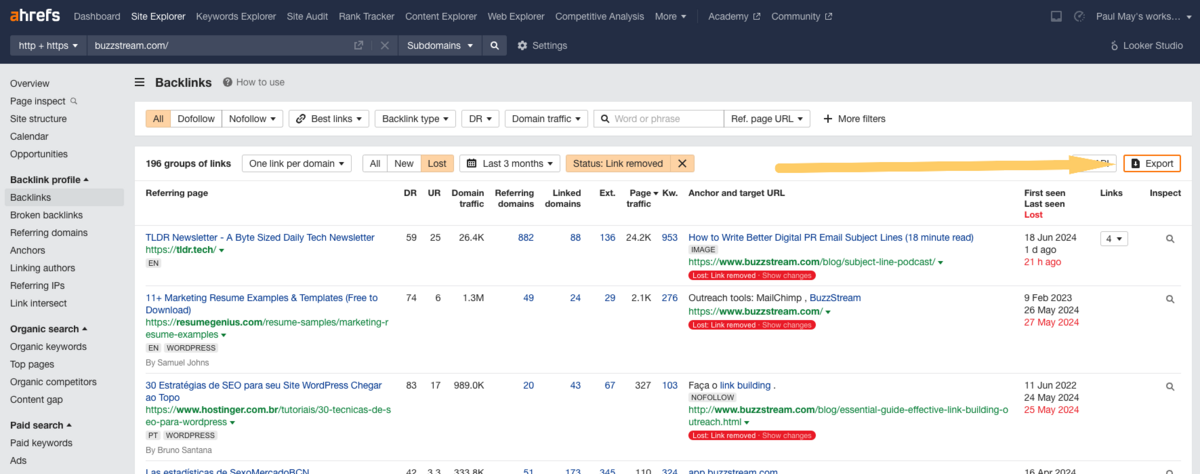1200x474 pixels.
Task: Click the gauge icon in top bar
Action: pyautogui.click(x=1079, y=16)
